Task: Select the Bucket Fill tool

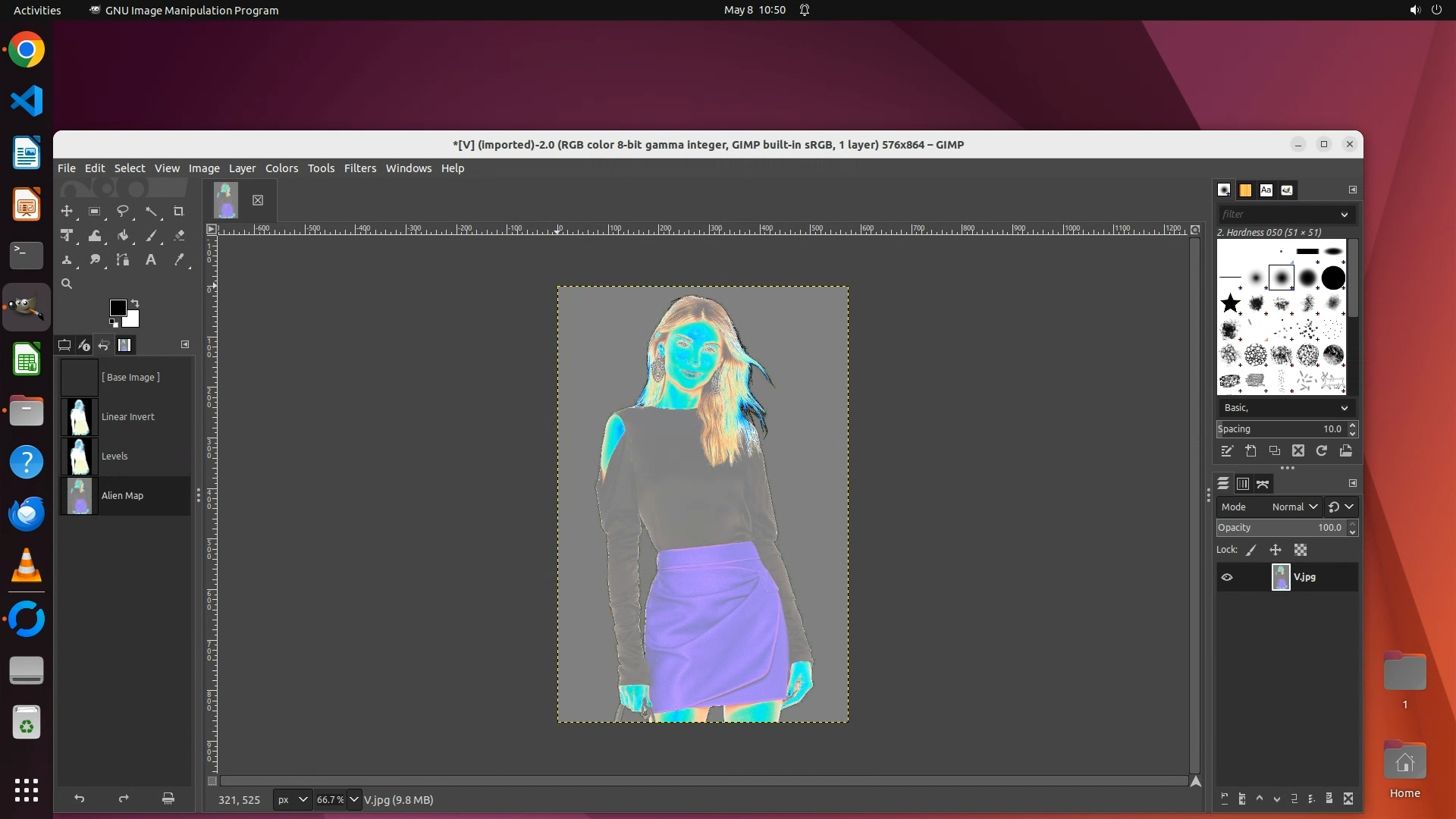Action: 123,236
